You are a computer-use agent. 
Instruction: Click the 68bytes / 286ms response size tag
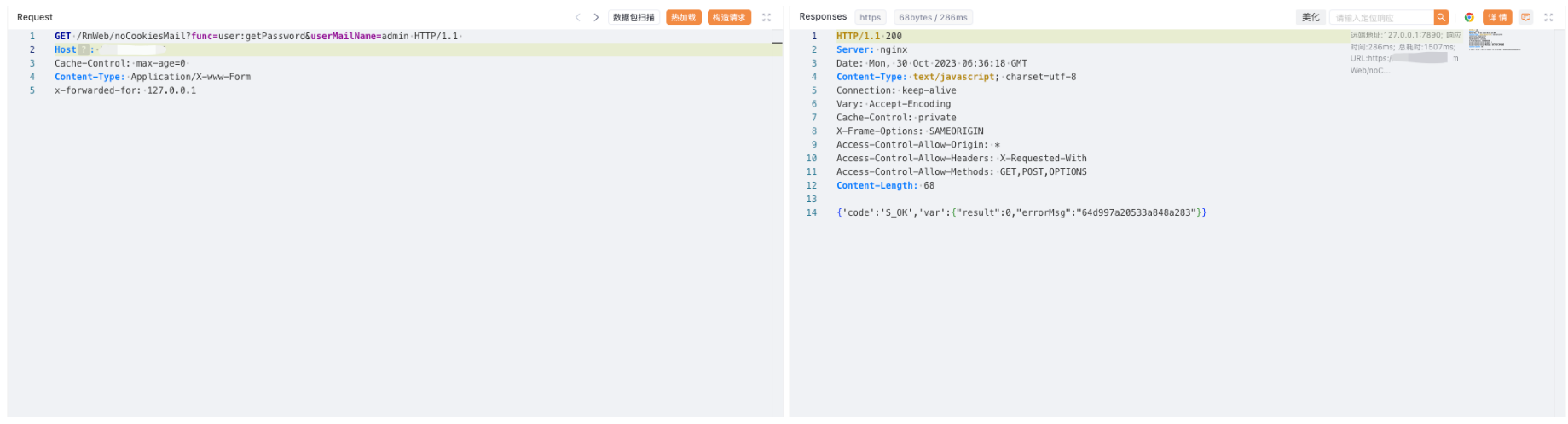click(x=933, y=17)
